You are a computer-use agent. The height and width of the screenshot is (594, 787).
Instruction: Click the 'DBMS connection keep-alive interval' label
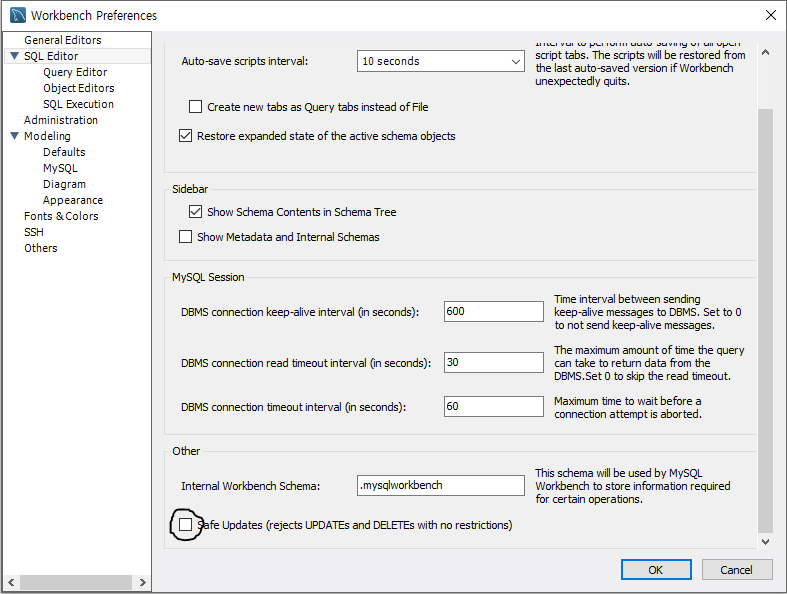[x=300, y=312]
